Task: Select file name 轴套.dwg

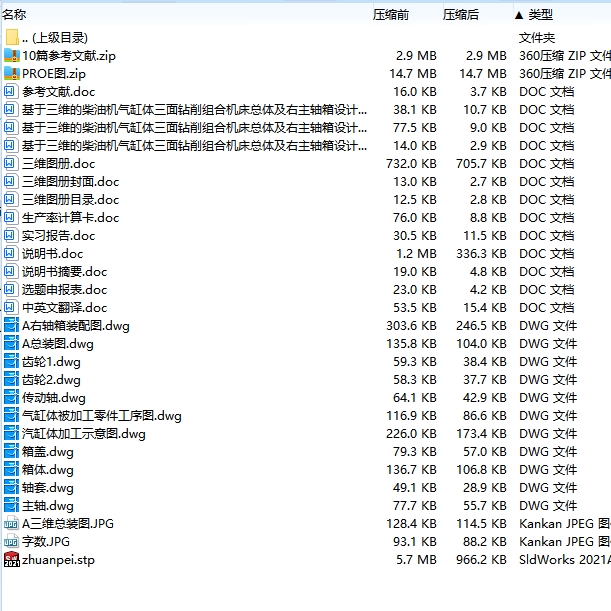Action: tap(48, 487)
